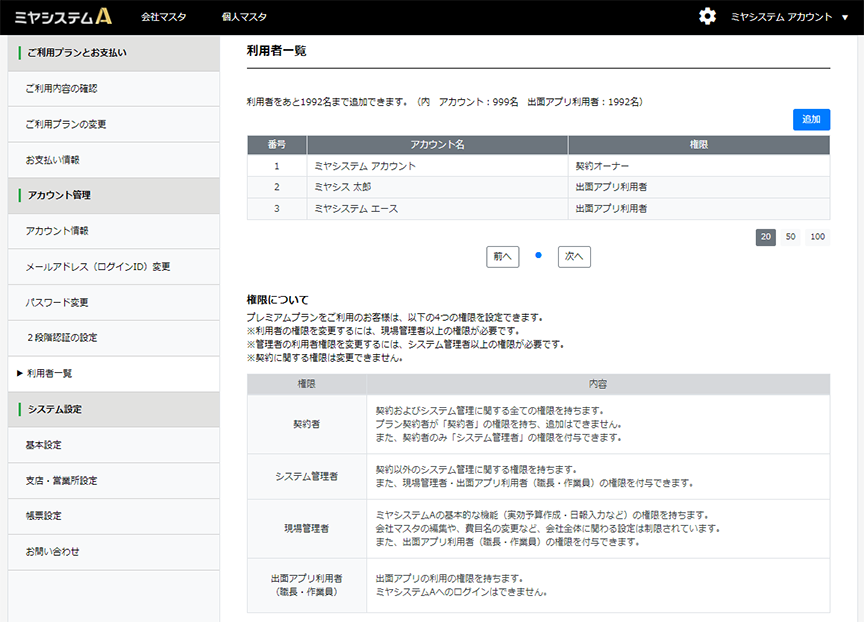This screenshot has height=622, width=864.
Task: Set page size to 20
Action: click(x=765, y=237)
